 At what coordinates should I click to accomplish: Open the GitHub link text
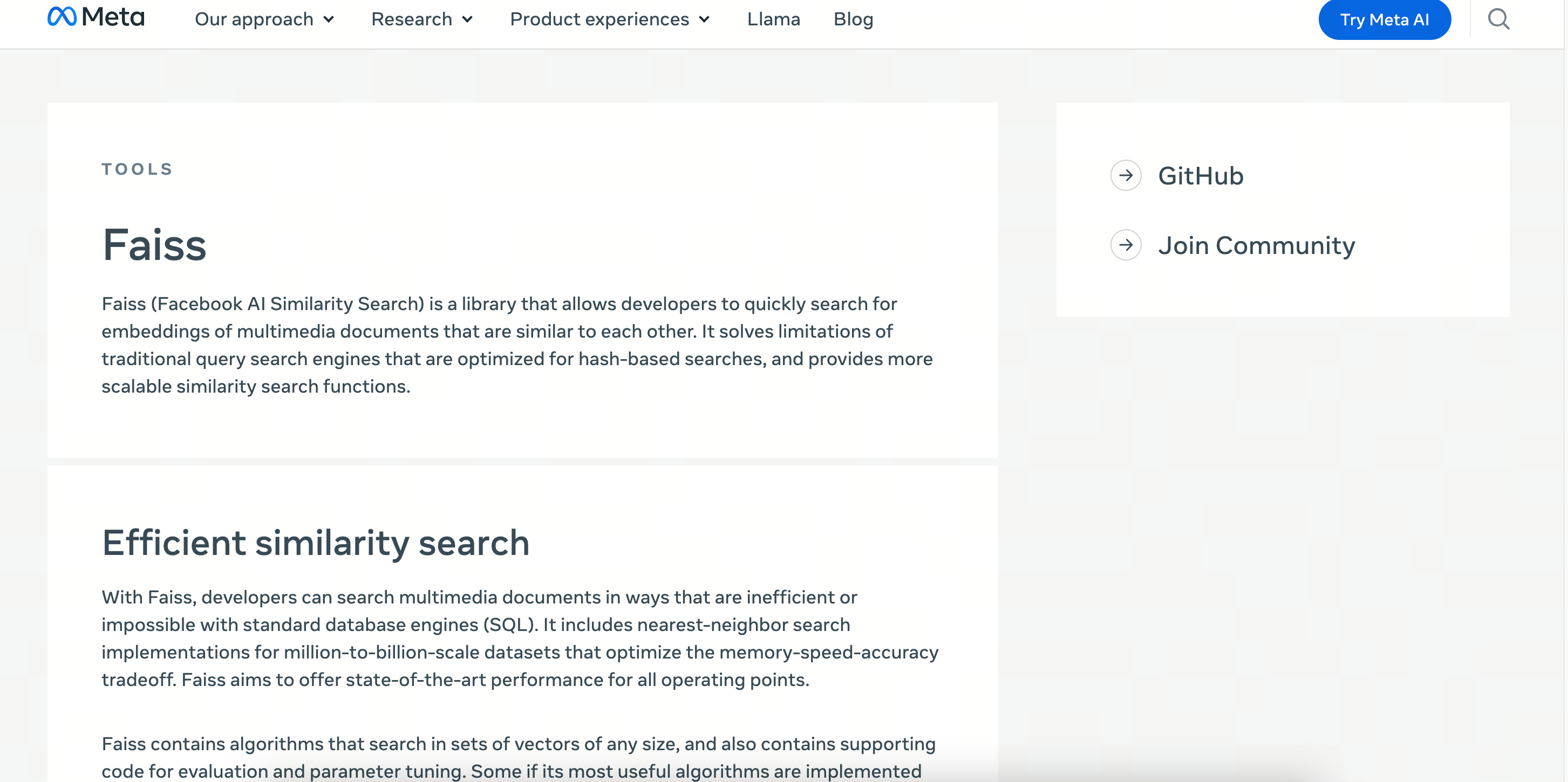pos(1201,176)
